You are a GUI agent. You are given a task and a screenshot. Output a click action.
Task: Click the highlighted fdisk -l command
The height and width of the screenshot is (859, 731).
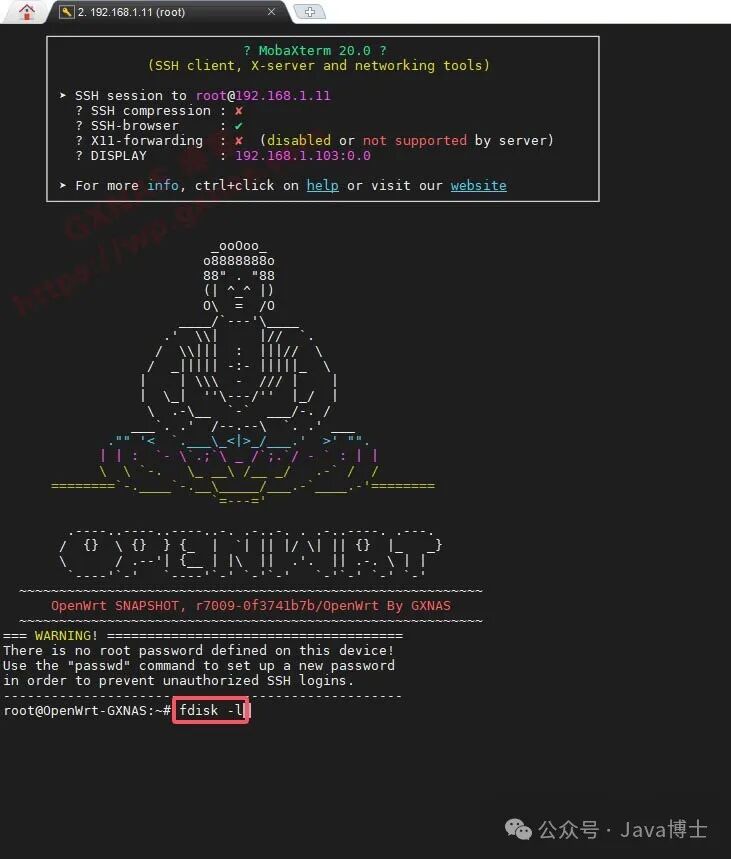pos(211,710)
